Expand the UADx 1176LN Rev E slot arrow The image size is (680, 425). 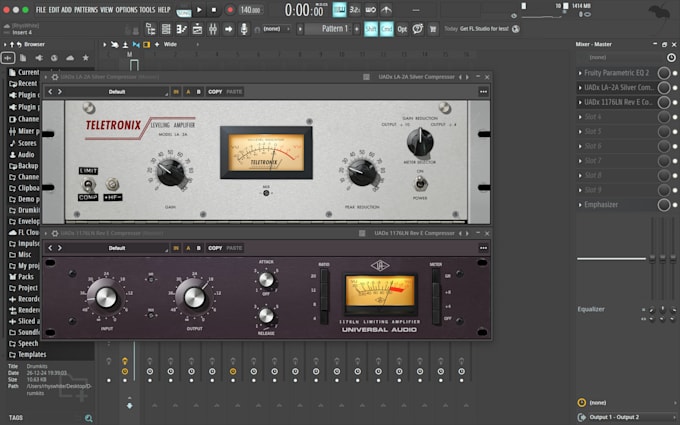(x=580, y=102)
